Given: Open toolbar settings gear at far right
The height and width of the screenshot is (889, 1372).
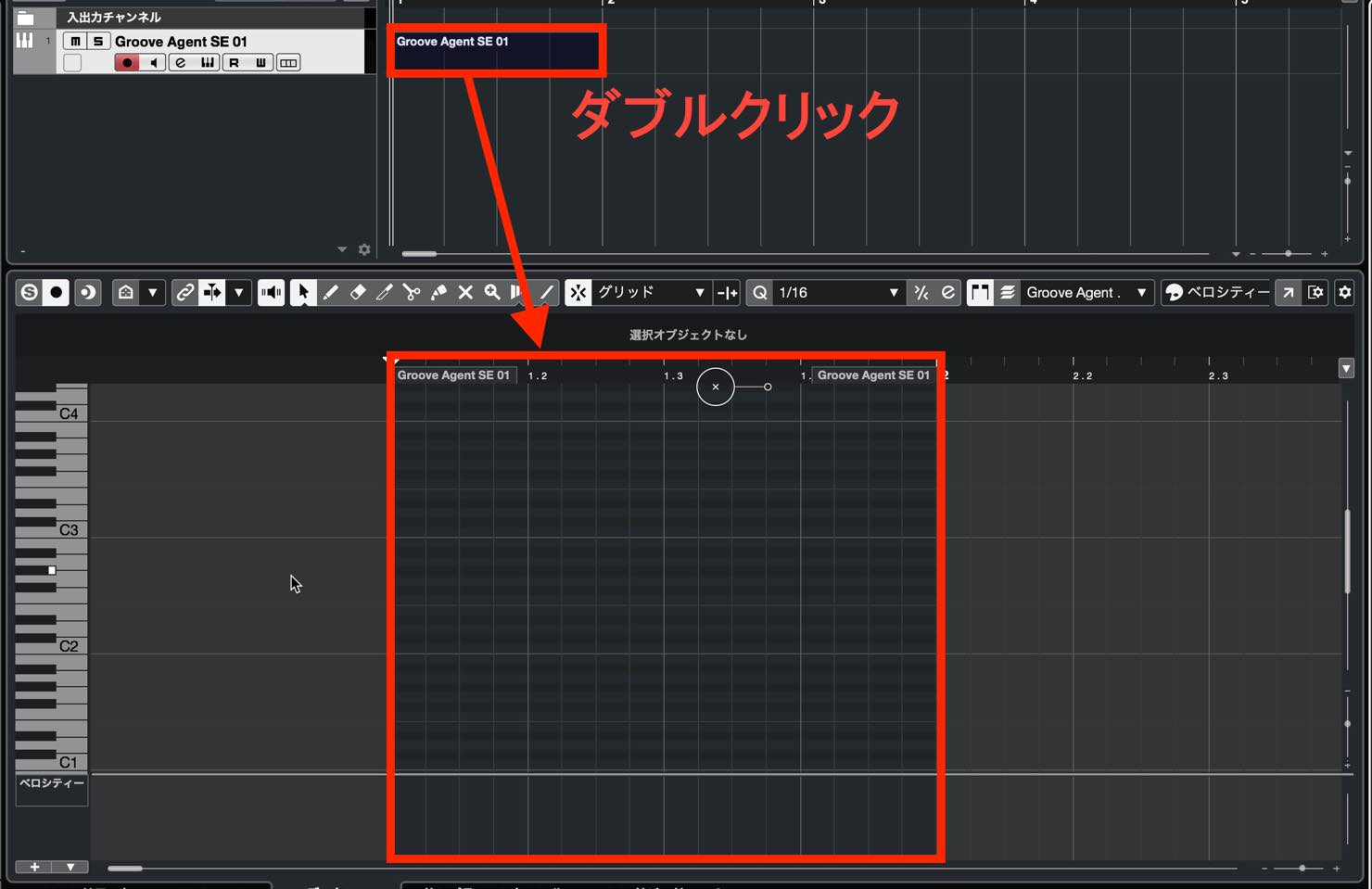Looking at the screenshot, I should (x=1345, y=292).
